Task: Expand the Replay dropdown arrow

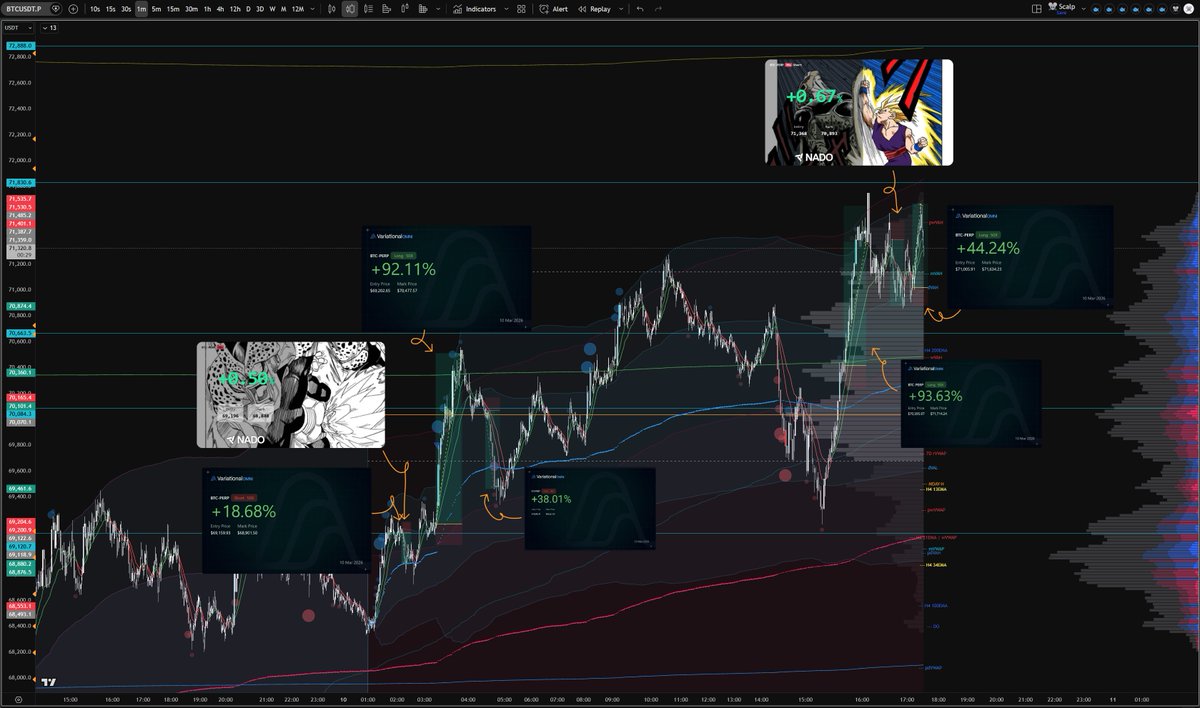Action: click(621, 9)
